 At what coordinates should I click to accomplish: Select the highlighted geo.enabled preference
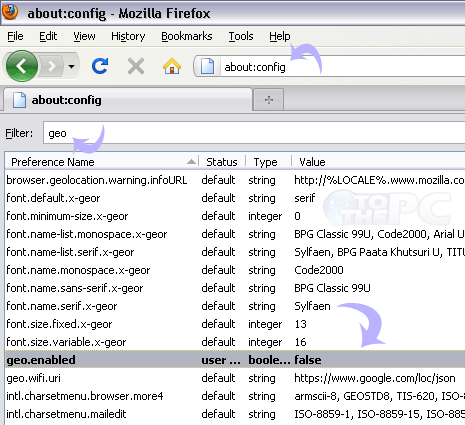(235, 360)
